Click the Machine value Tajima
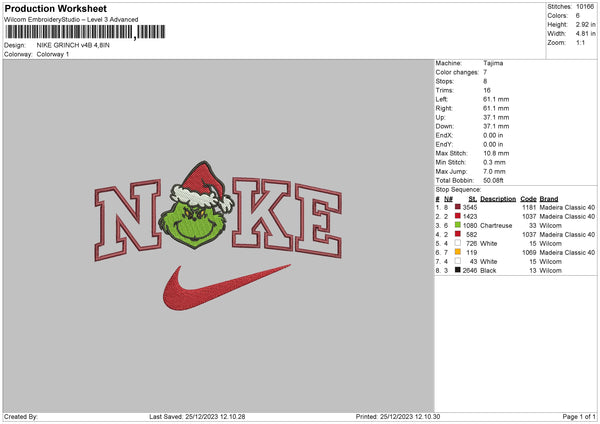The height and width of the screenshot is (424, 600). 493,63
